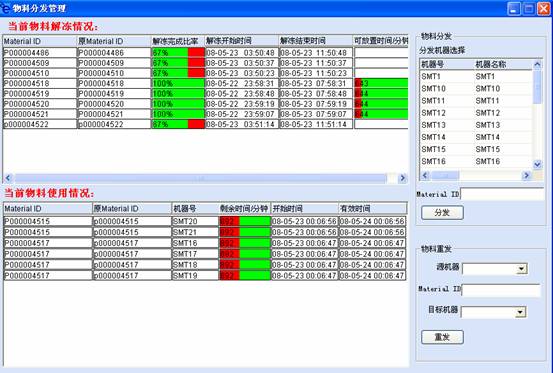553x373 pixels.
Task: Click machine list horizontal scroll right arrow
Action: (x=526, y=175)
